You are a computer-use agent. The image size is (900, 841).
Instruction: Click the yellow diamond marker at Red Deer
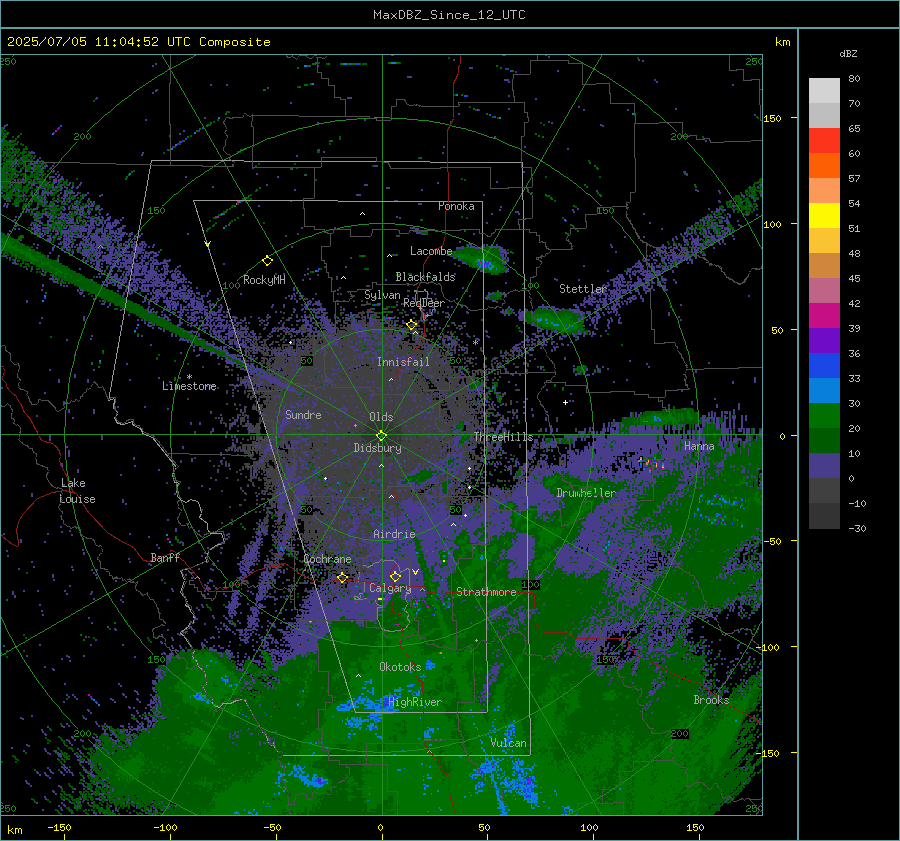(x=412, y=325)
